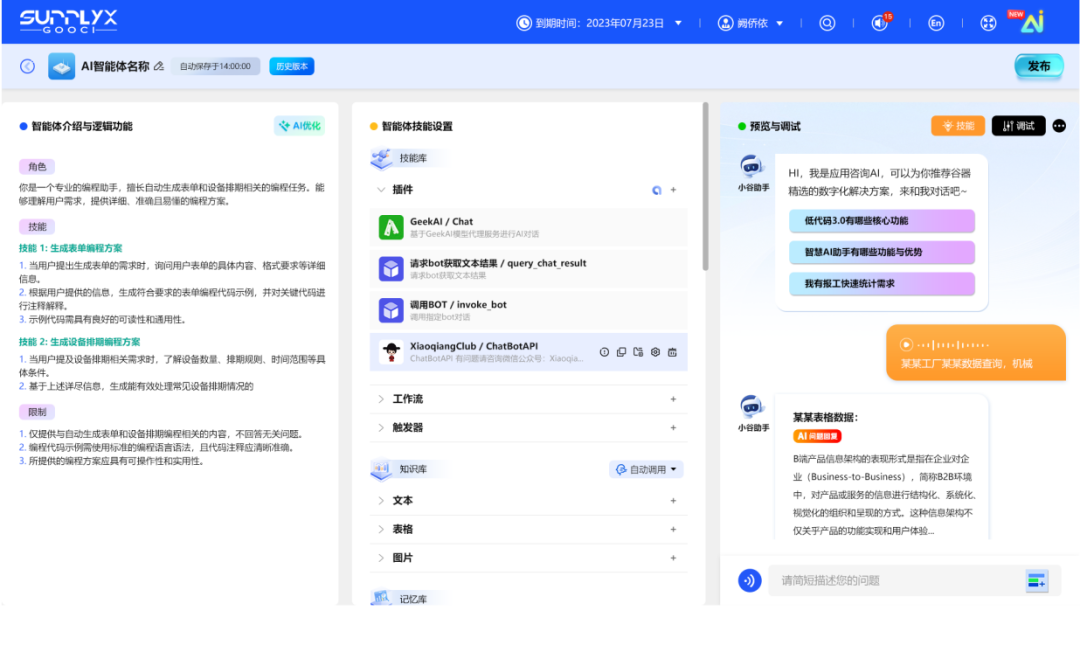Add a 触发器 with its plus icon
1080x645 pixels.
pos(674,428)
